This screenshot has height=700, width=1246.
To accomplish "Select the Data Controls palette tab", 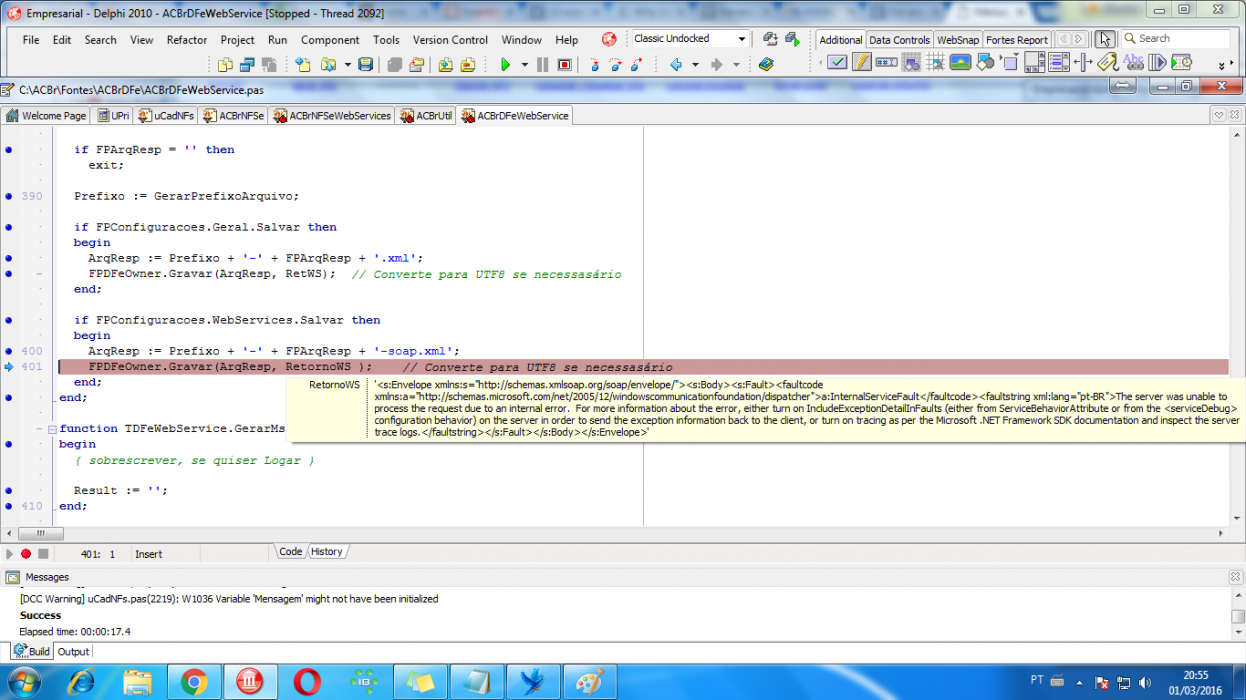I will coord(899,40).
